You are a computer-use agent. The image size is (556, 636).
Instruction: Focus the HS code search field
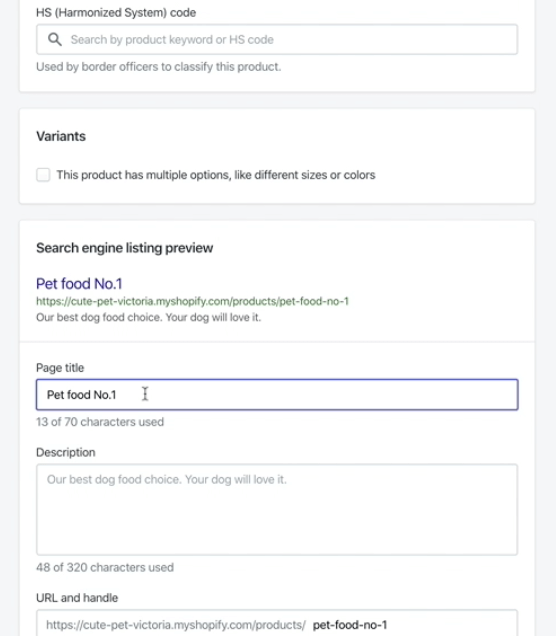click(x=277, y=39)
